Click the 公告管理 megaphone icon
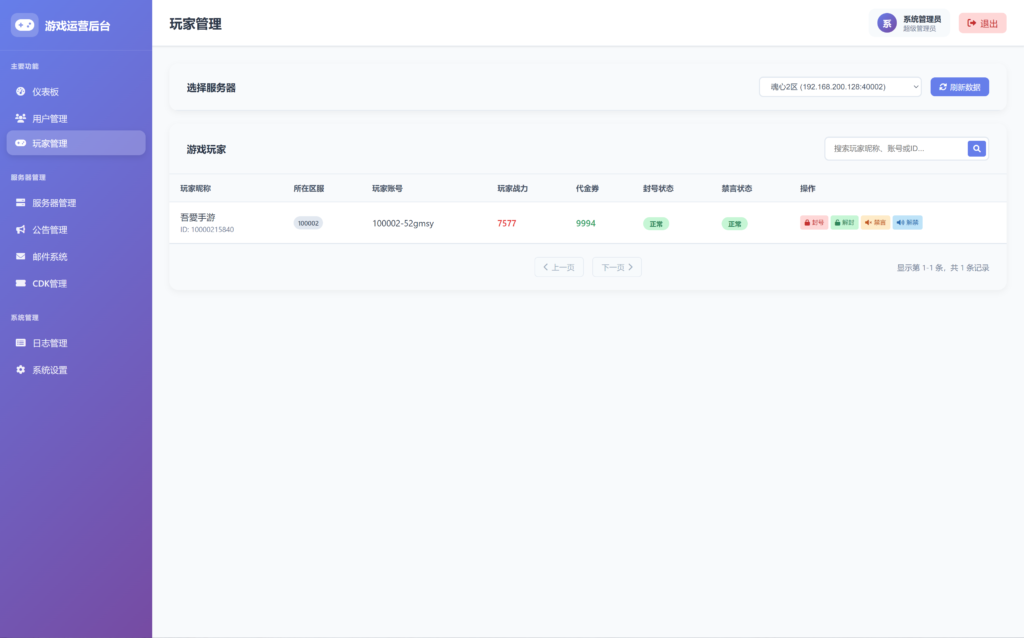1024x638 pixels. 21,230
